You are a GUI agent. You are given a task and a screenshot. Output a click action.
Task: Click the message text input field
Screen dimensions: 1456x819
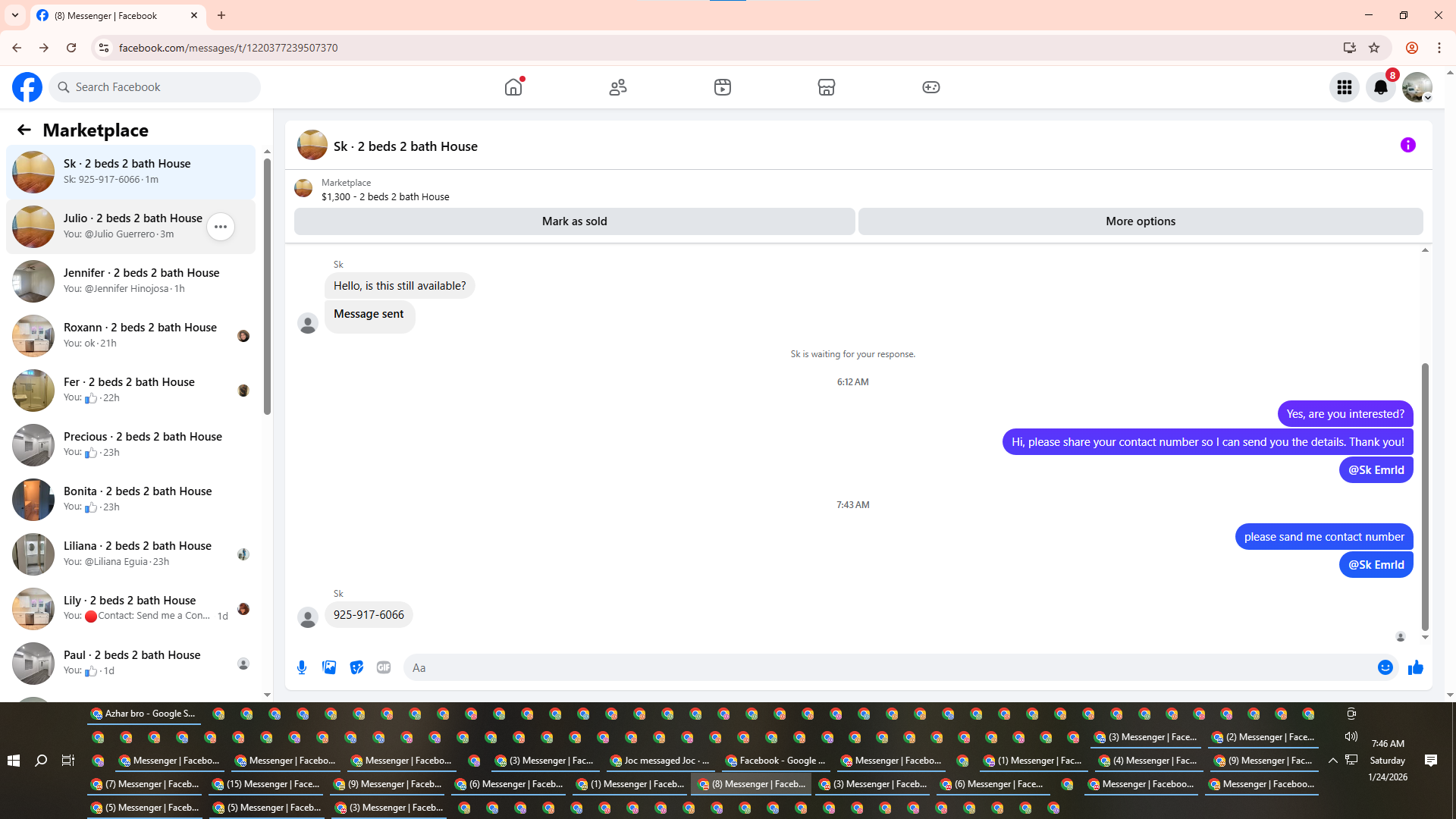click(x=887, y=667)
